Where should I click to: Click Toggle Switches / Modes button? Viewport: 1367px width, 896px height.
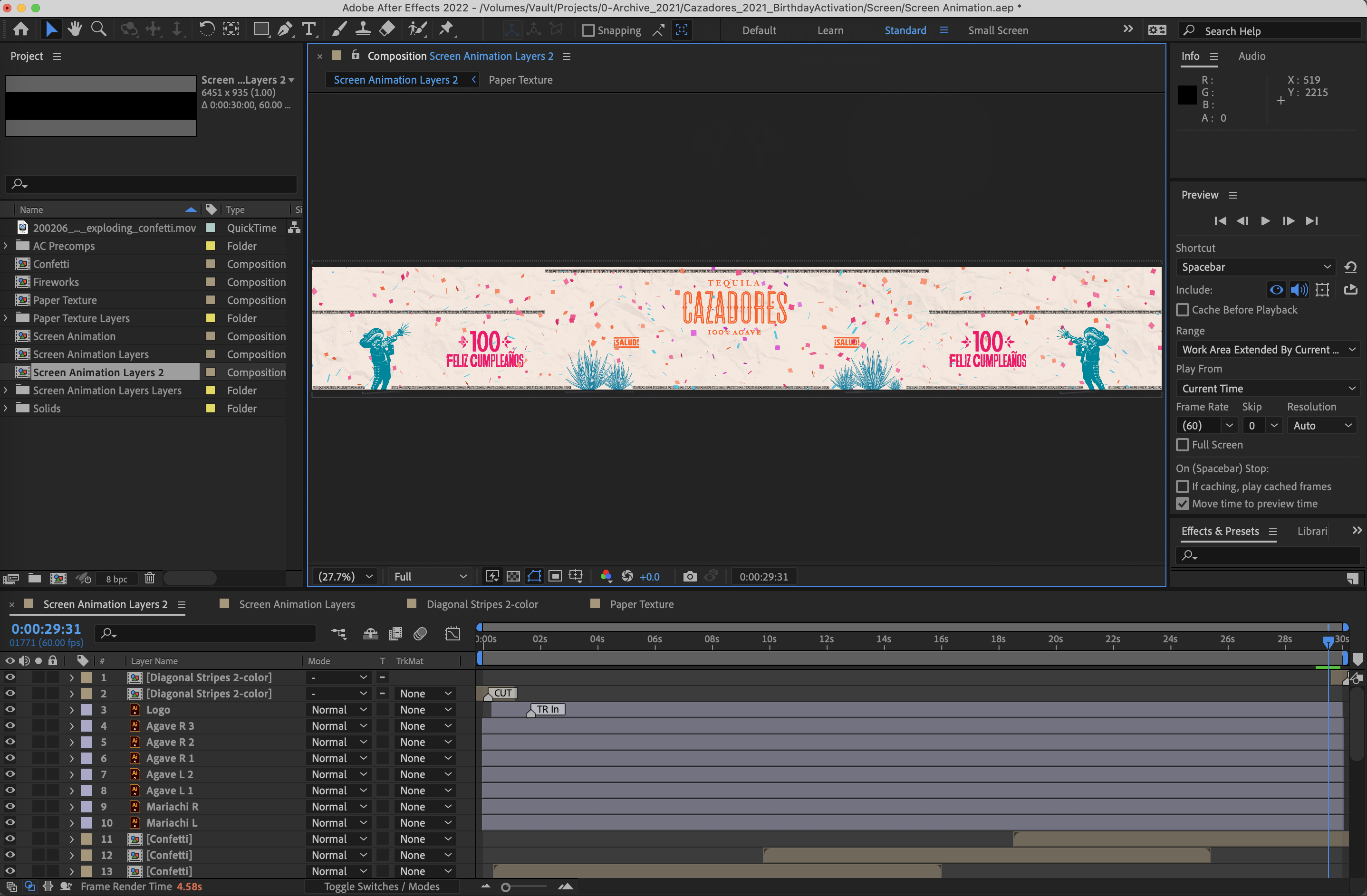(381, 886)
